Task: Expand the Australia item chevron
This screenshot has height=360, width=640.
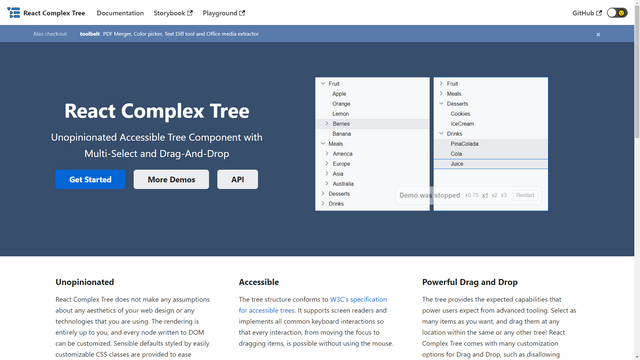Action: click(x=327, y=183)
